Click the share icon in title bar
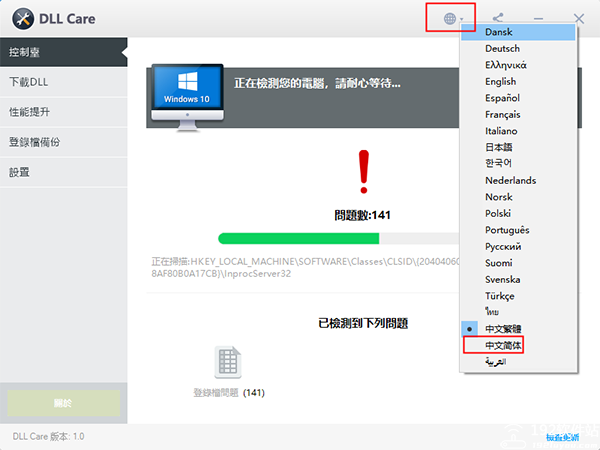Viewport: 600px width, 450px height. click(x=498, y=18)
